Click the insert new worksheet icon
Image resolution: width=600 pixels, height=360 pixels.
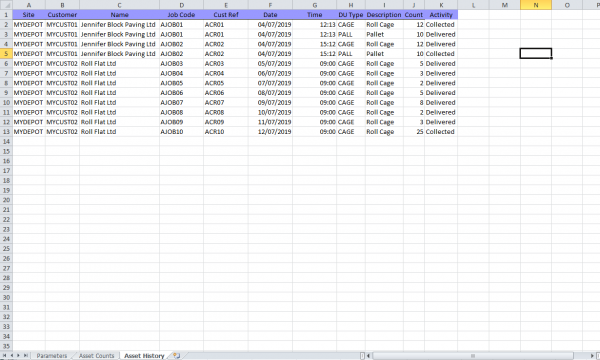(176, 356)
